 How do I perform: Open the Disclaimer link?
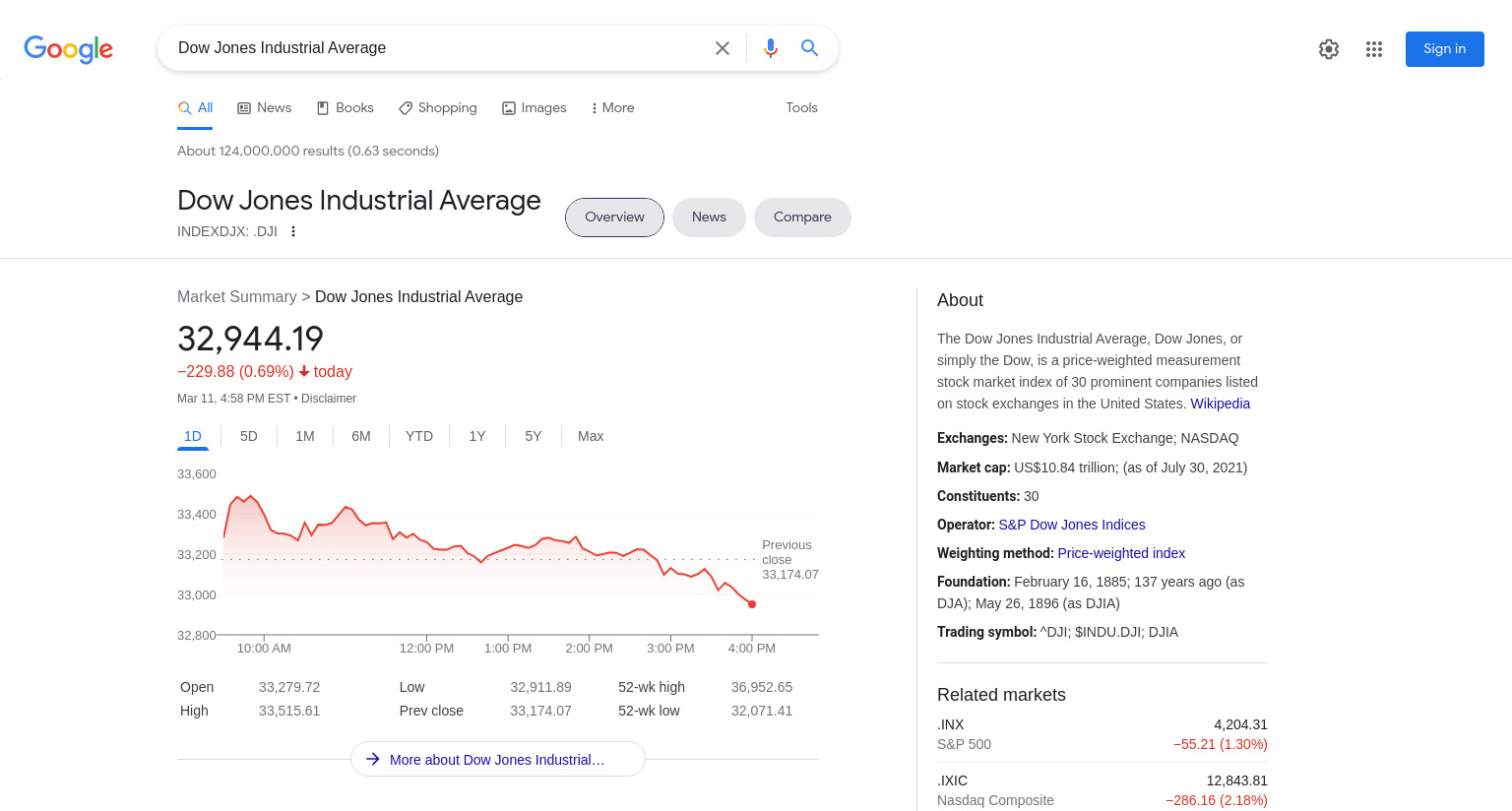pos(329,399)
